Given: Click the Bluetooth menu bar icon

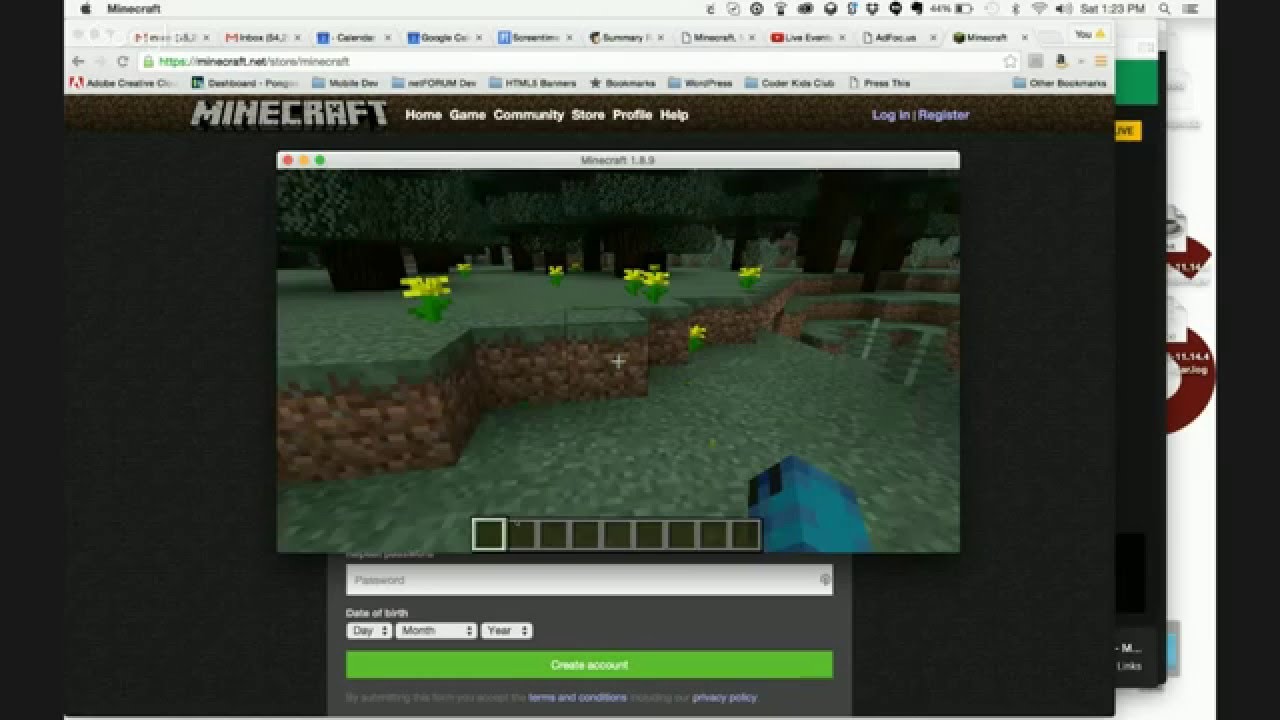Looking at the screenshot, I should coord(1016,9).
